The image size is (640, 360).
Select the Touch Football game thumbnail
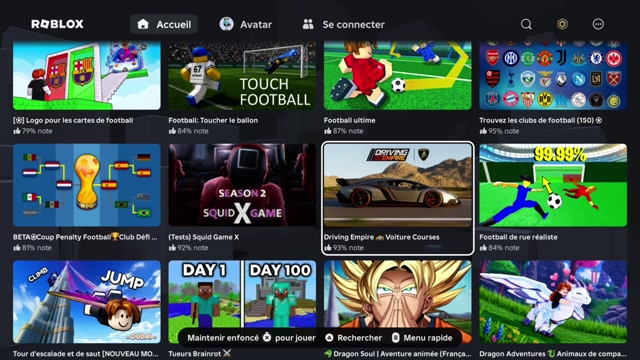(242, 76)
